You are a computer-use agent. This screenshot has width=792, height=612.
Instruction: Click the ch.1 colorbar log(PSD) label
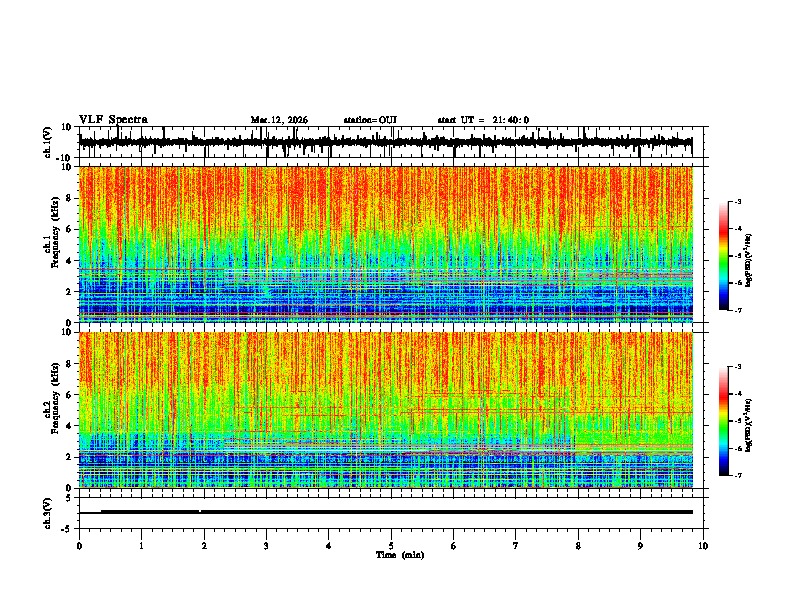pyautogui.click(x=749, y=260)
